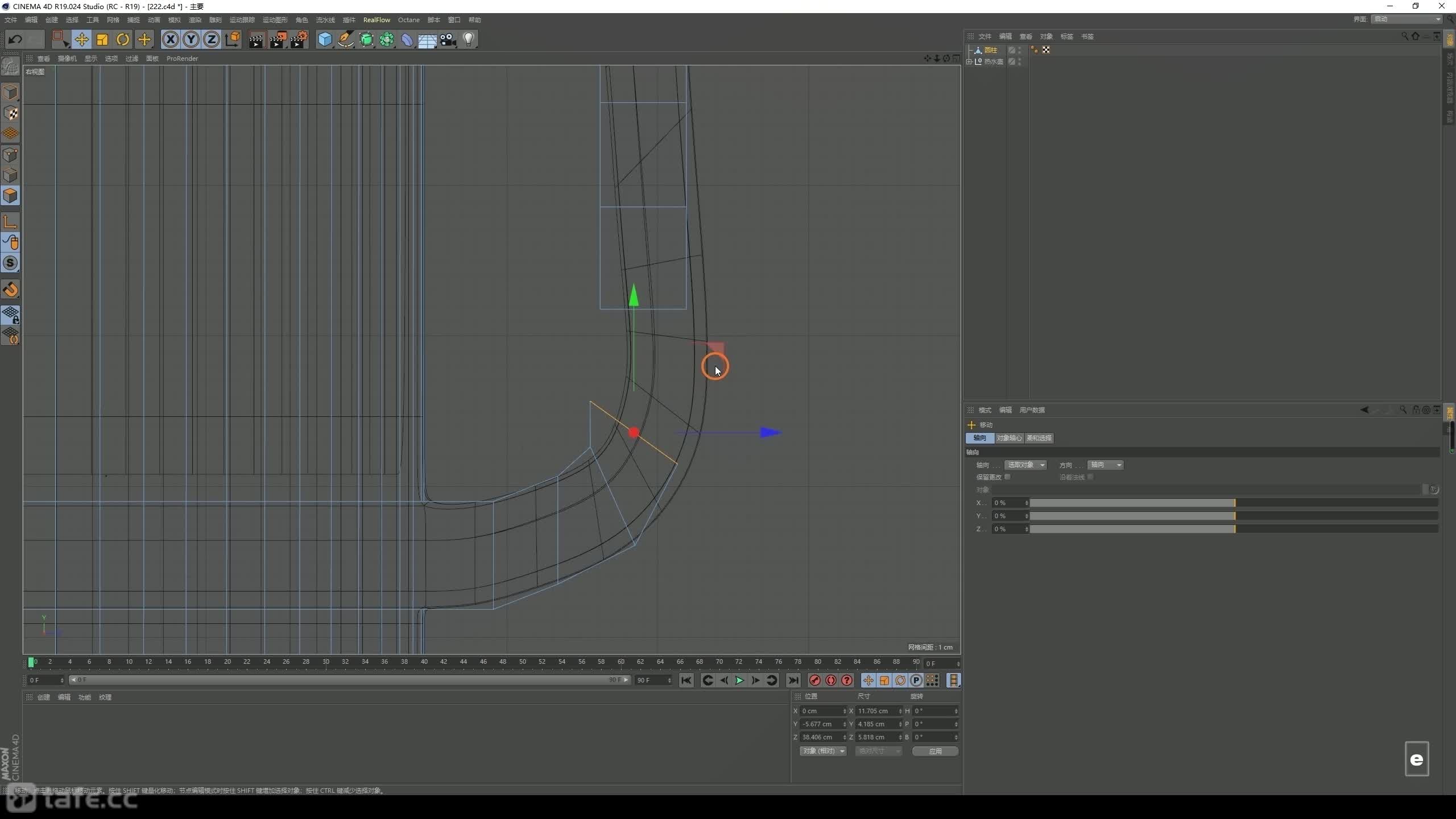Open 方向 轴向 dropdown
This screenshot has width=1456, height=819.
pos(1106,465)
